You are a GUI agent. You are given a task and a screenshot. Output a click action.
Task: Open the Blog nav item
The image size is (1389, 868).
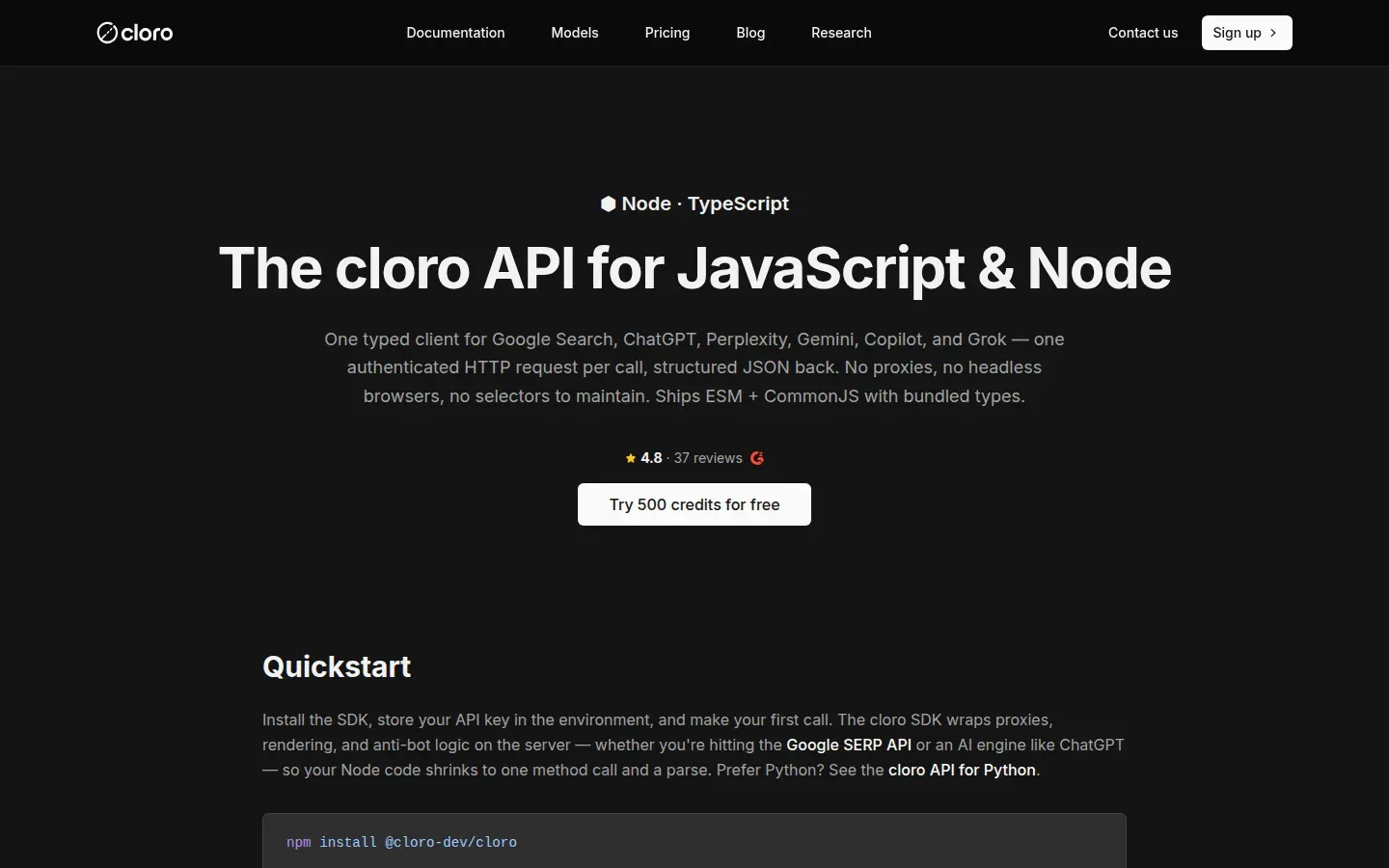coord(750,33)
